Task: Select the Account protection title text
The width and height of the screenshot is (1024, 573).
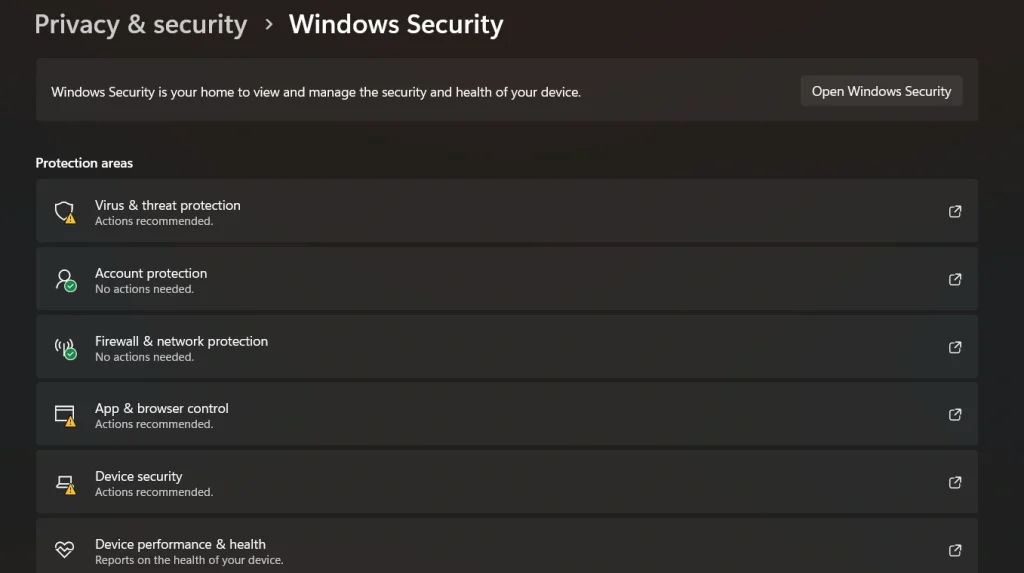Action: pos(151,273)
